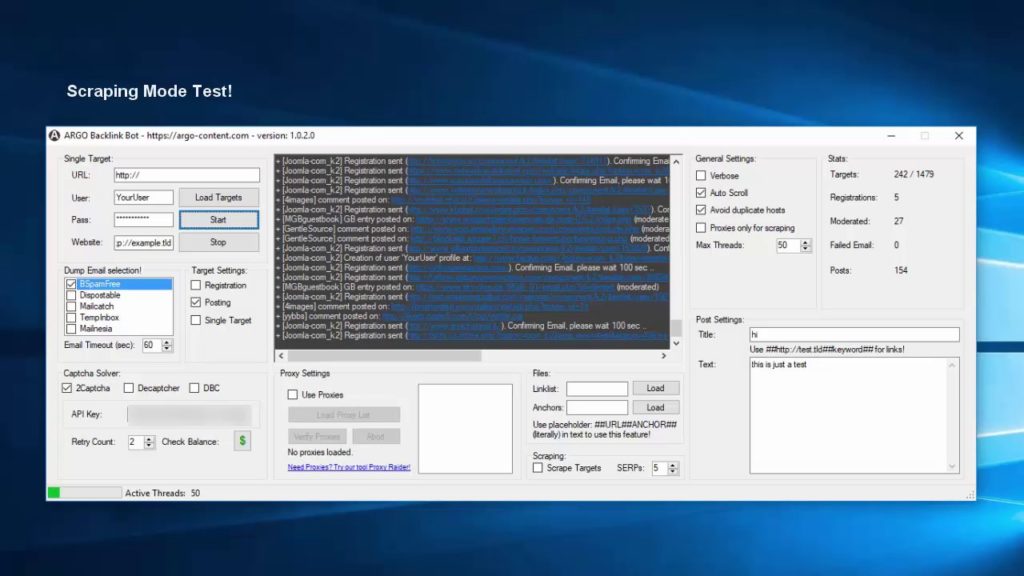This screenshot has width=1024, height=576.
Task: Increase the Max Threads value
Action: 805,242
